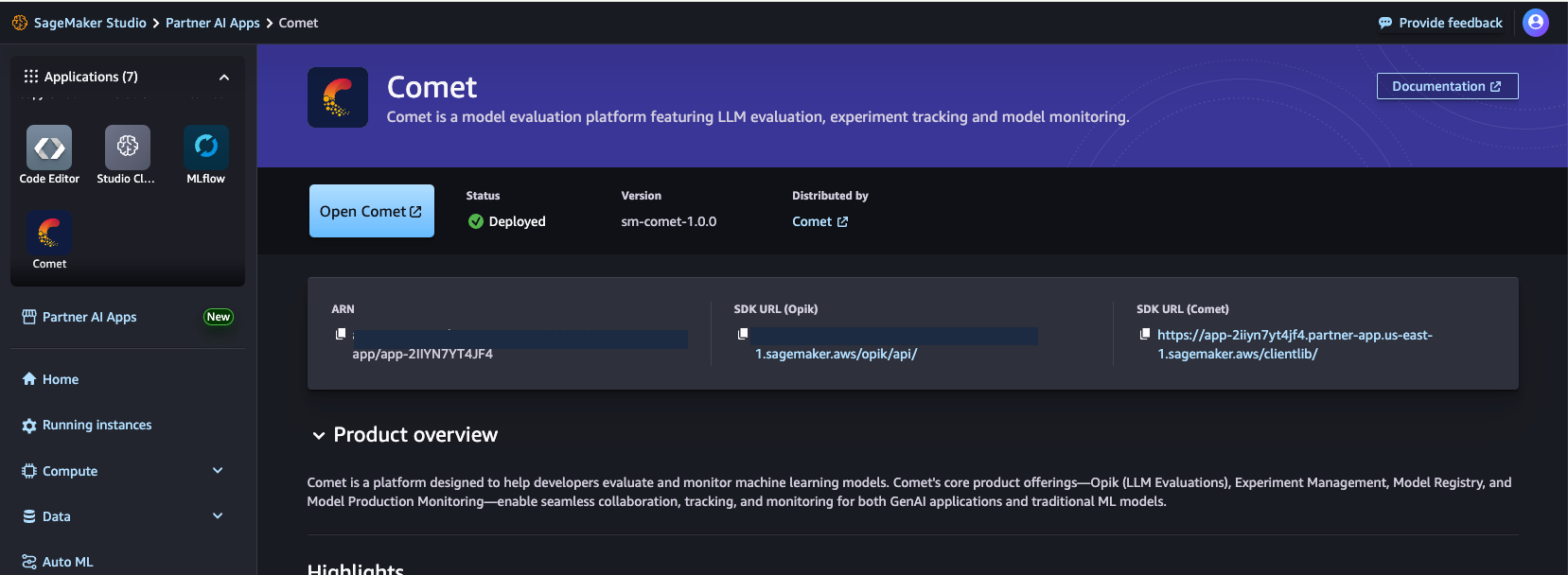The height and width of the screenshot is (575, 1568).
Task: Click the Compute chip icon
Action: coord(29,471)
